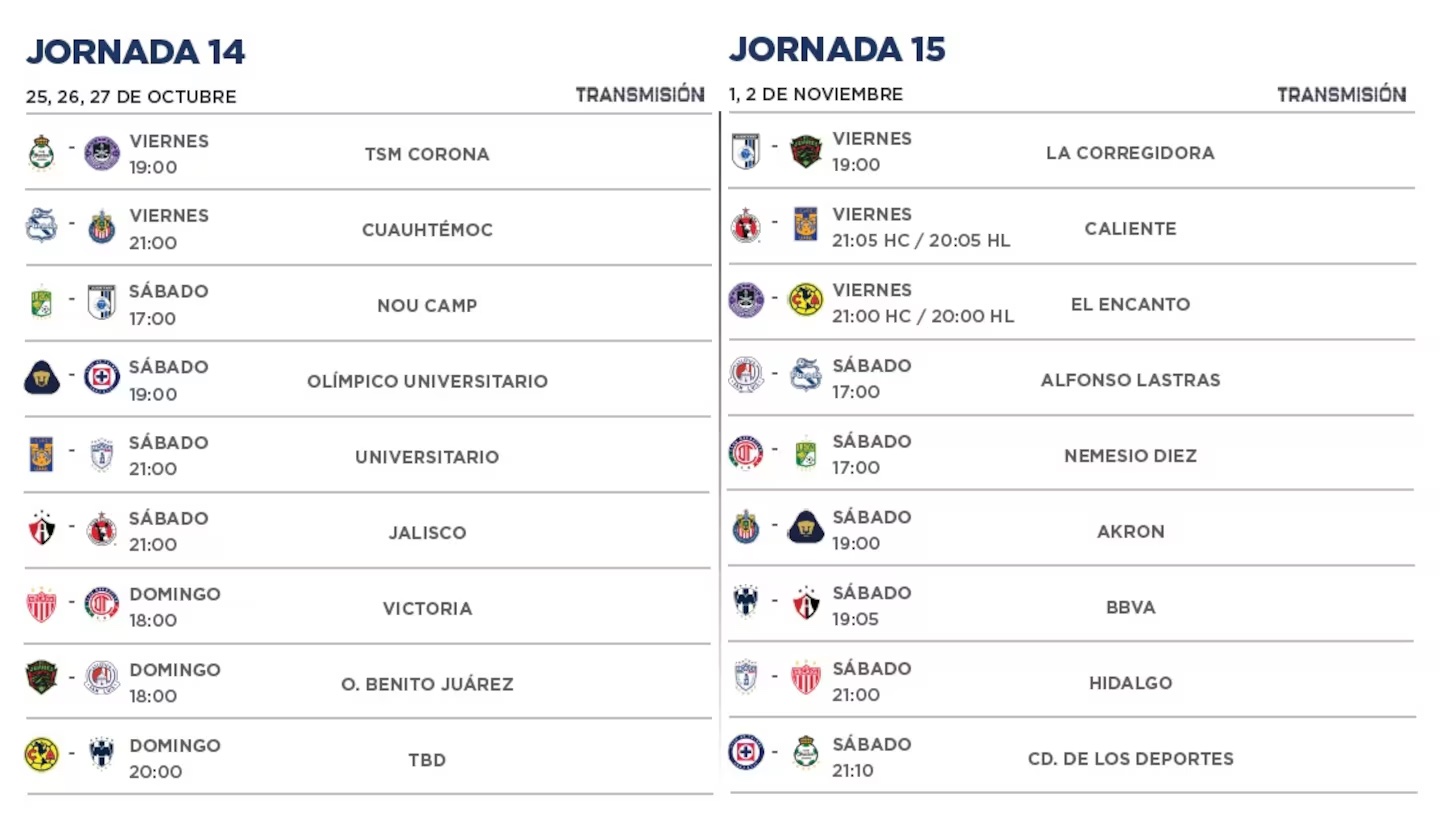Select the Atlas logo in the Jalisco row

(x=41, y=529)
